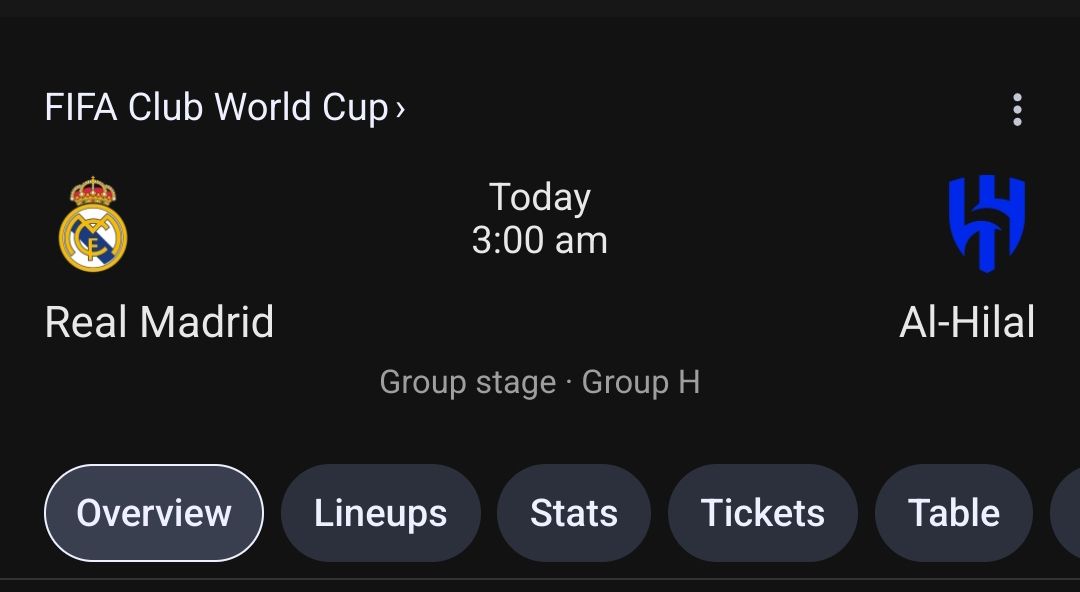Tap the blue Al-Hilal club logo
The image size is (1080, 592).
coord(987,223)
